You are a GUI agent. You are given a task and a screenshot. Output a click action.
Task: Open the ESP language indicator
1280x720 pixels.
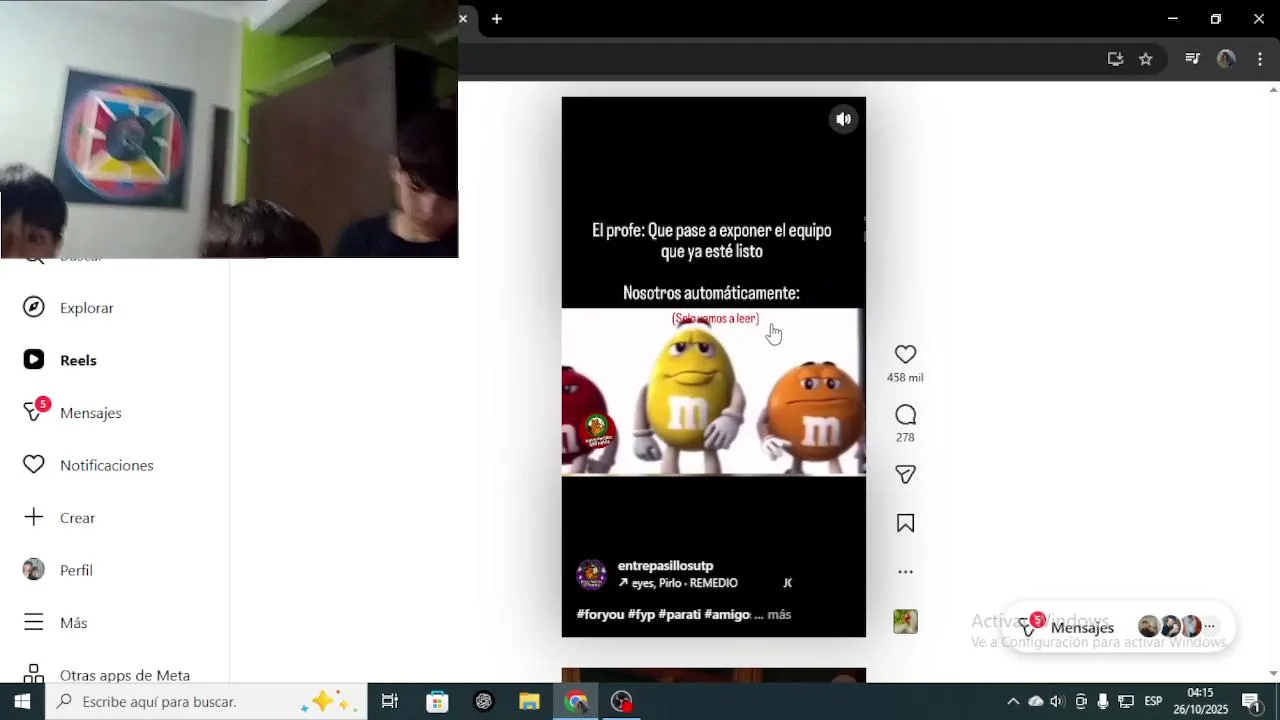[1153, 702]
